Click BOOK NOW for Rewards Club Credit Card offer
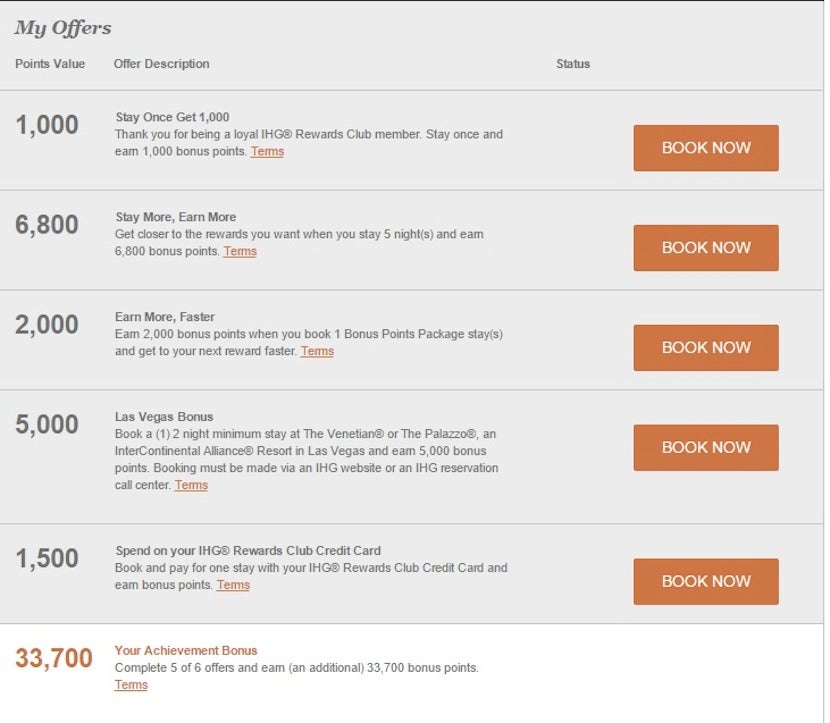The height and width of the screenshot is (723, 830). [705, 581]
